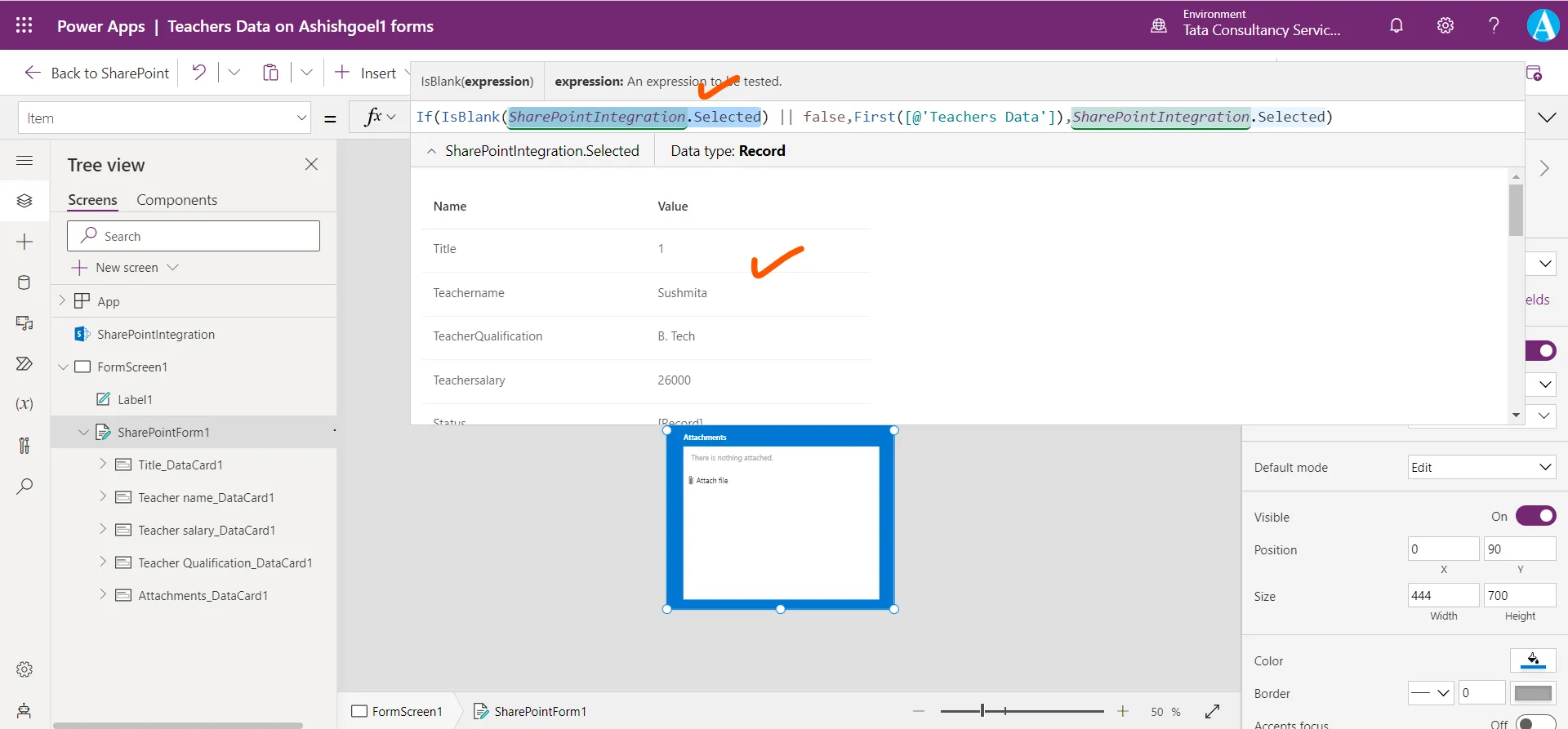Open the Undo history dropdown arrow
The height and width of the screenshot is (729, 1568).
pos(234,73)
